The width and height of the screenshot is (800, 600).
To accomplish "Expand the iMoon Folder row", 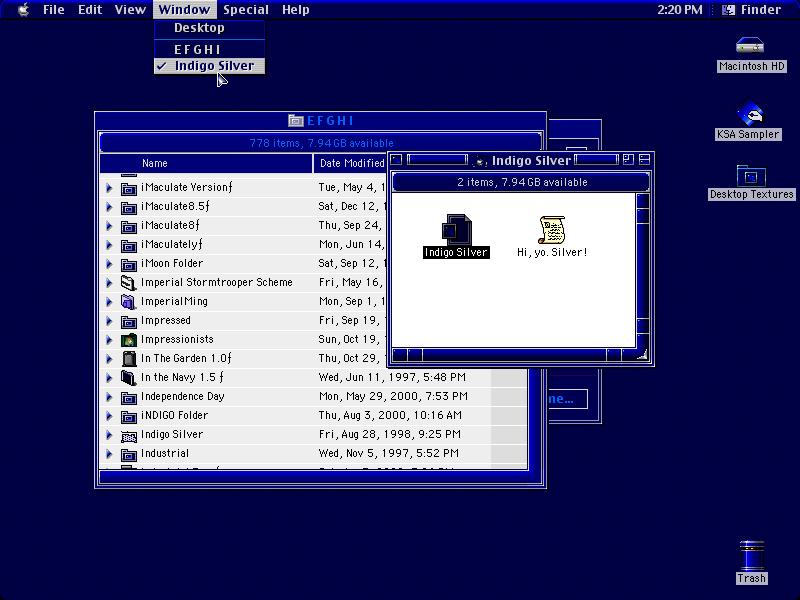I will pos(109,264).
